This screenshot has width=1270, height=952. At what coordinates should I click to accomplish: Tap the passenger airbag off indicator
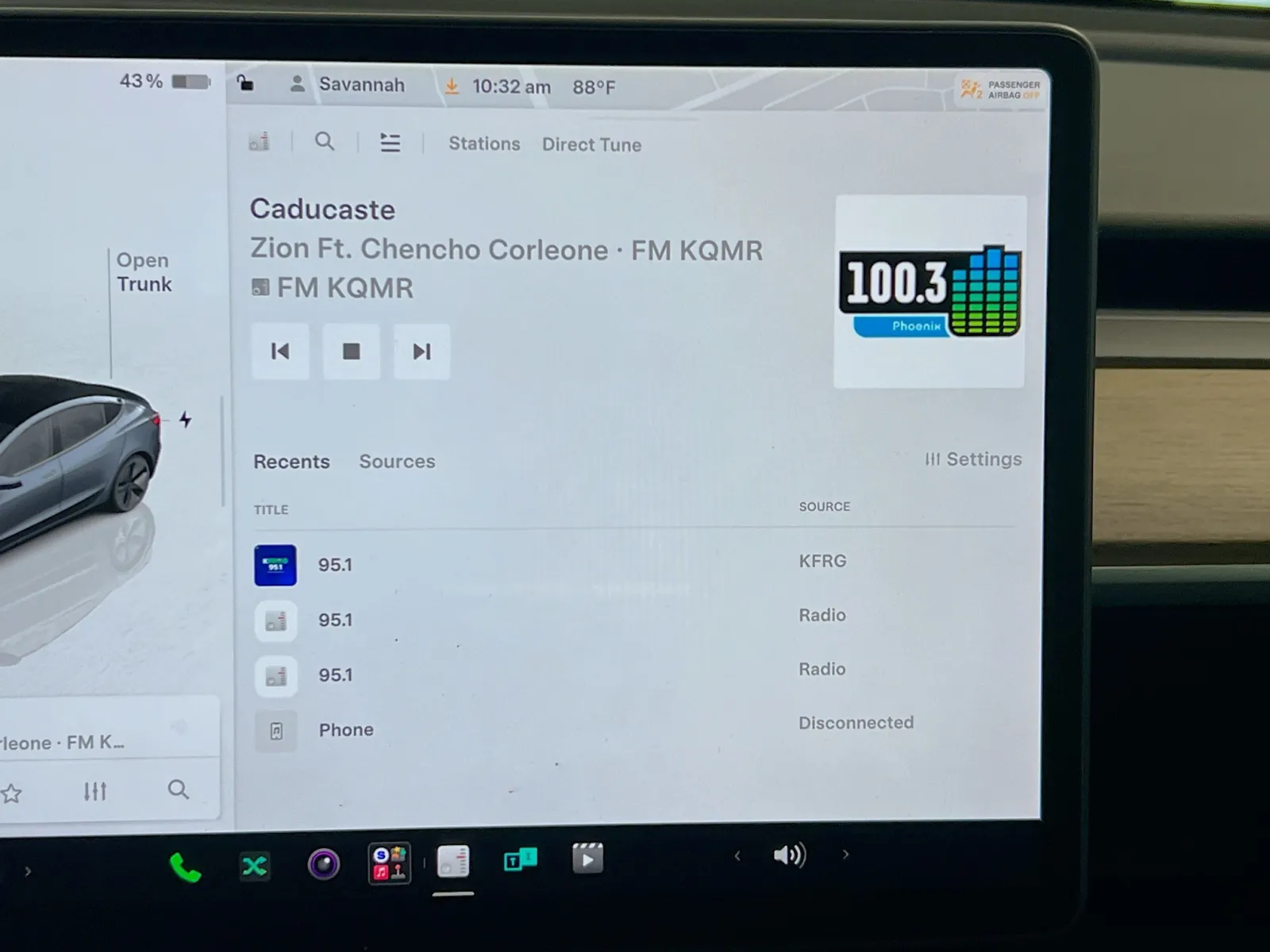click(x=1001, y=90)
